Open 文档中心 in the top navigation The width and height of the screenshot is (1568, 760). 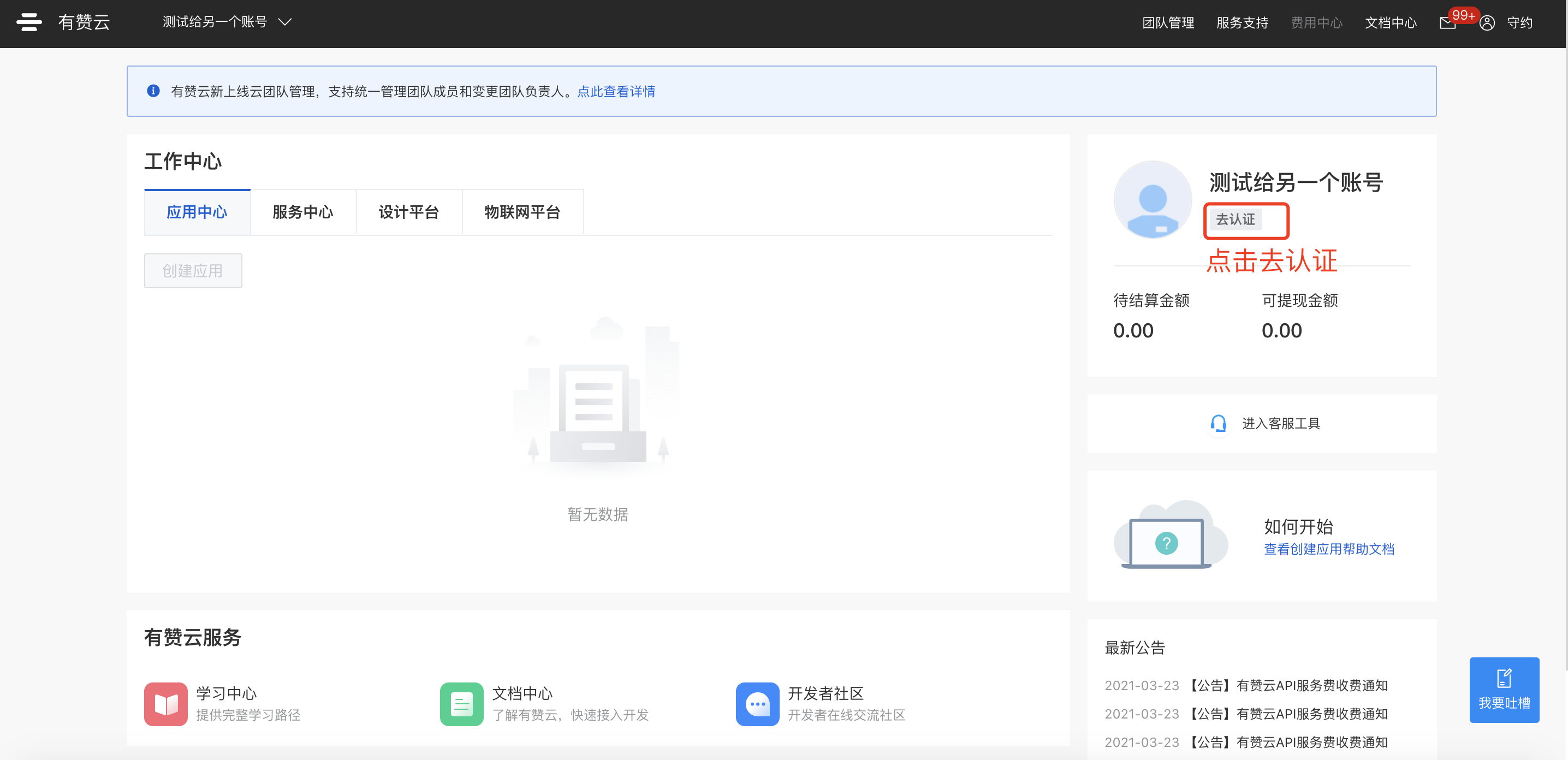[x=1391, y=22]
